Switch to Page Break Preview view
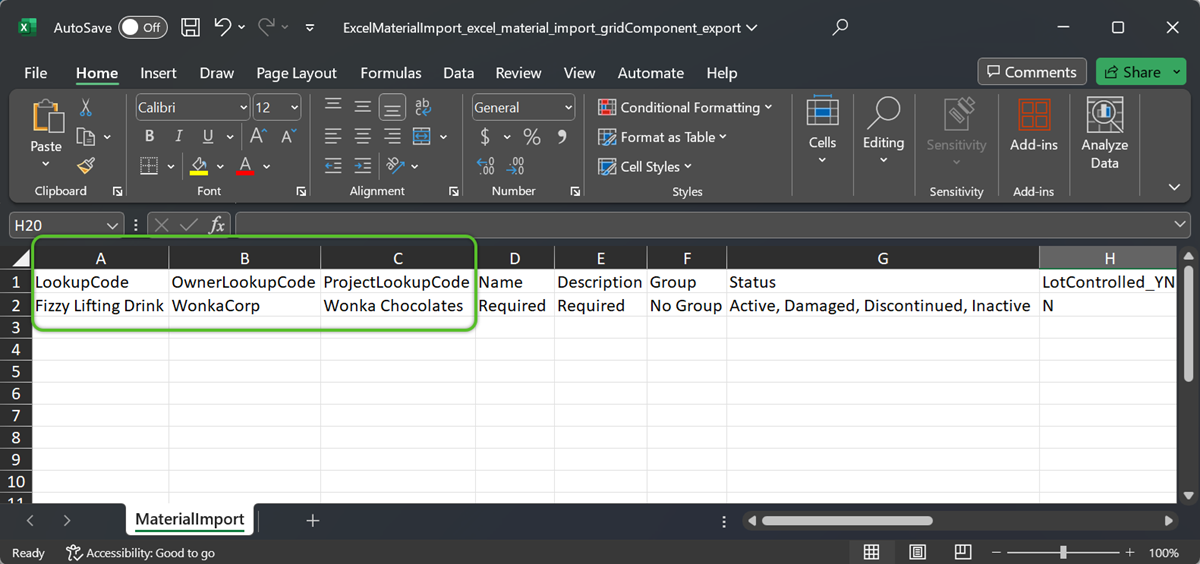The height and width of the screenshot is (564, 1200). point(962,552)
